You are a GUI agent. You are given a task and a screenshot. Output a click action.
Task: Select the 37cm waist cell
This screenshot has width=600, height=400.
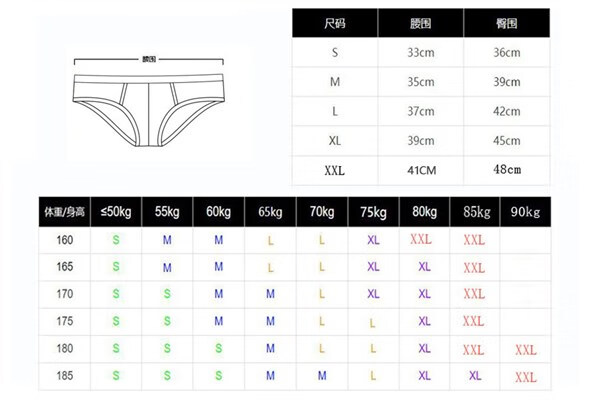click(421, 111)
